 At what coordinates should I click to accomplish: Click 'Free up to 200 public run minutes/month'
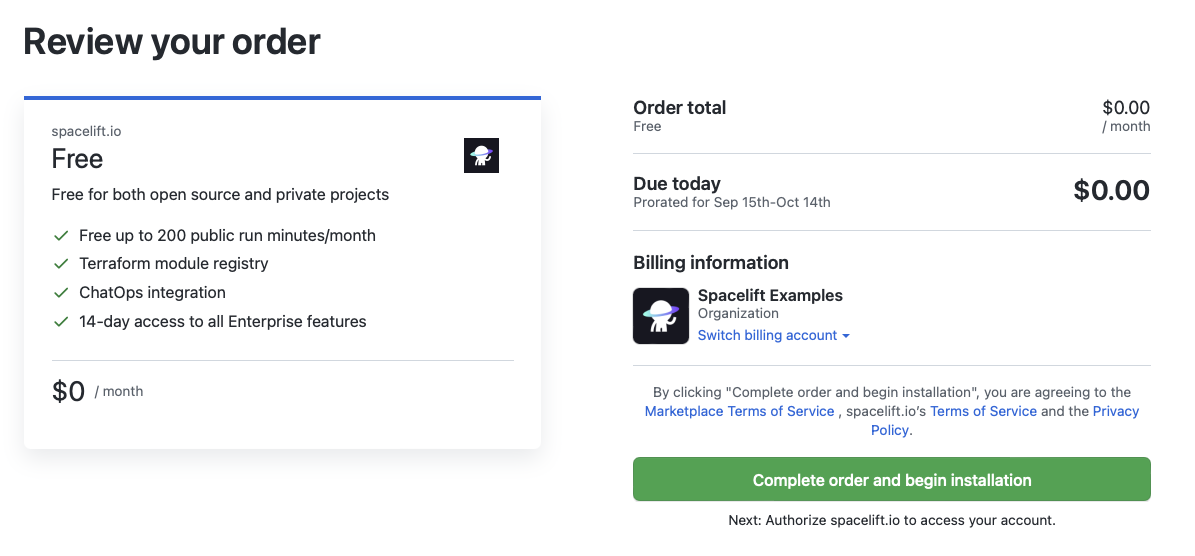[x=227, y=236]
